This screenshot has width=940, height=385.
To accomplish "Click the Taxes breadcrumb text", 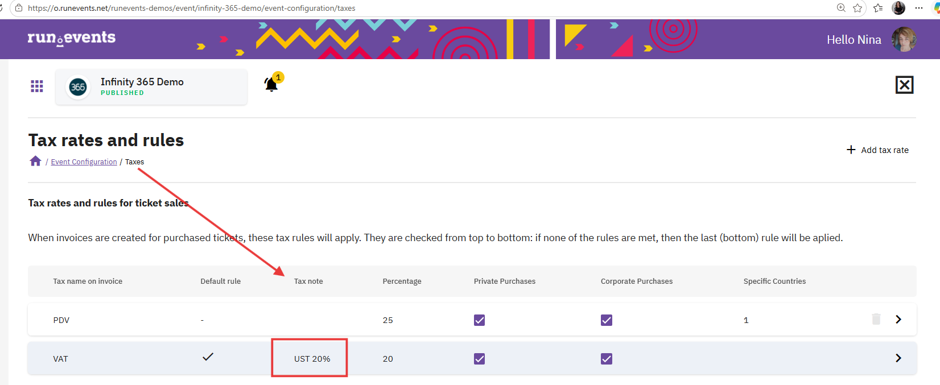I will click(x=134, y=162).
